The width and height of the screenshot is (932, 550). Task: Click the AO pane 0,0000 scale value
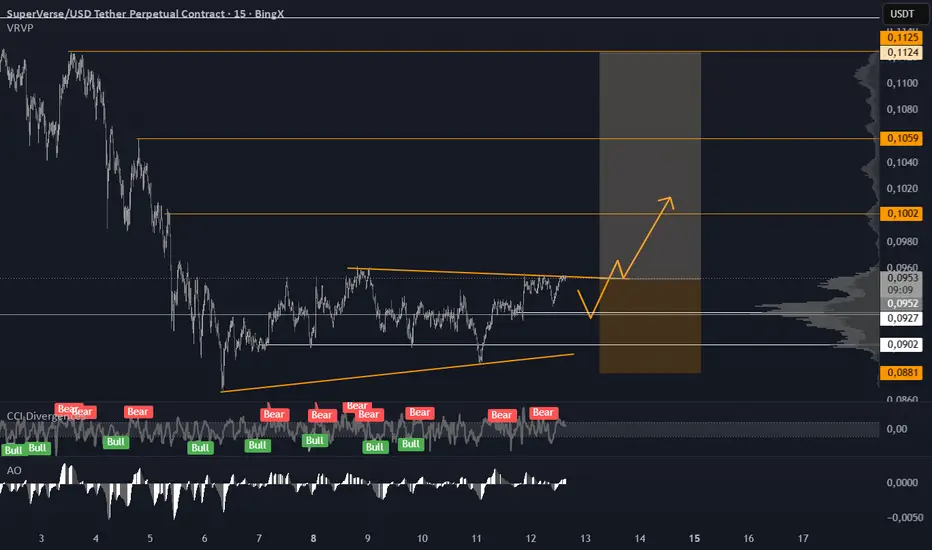(x=902, y=482)
